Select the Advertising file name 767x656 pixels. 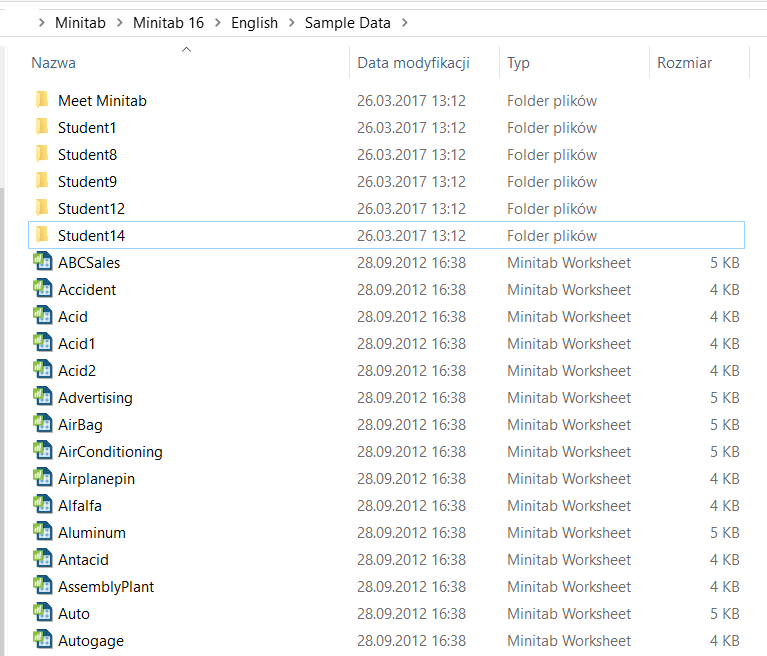tap(95, 398)
